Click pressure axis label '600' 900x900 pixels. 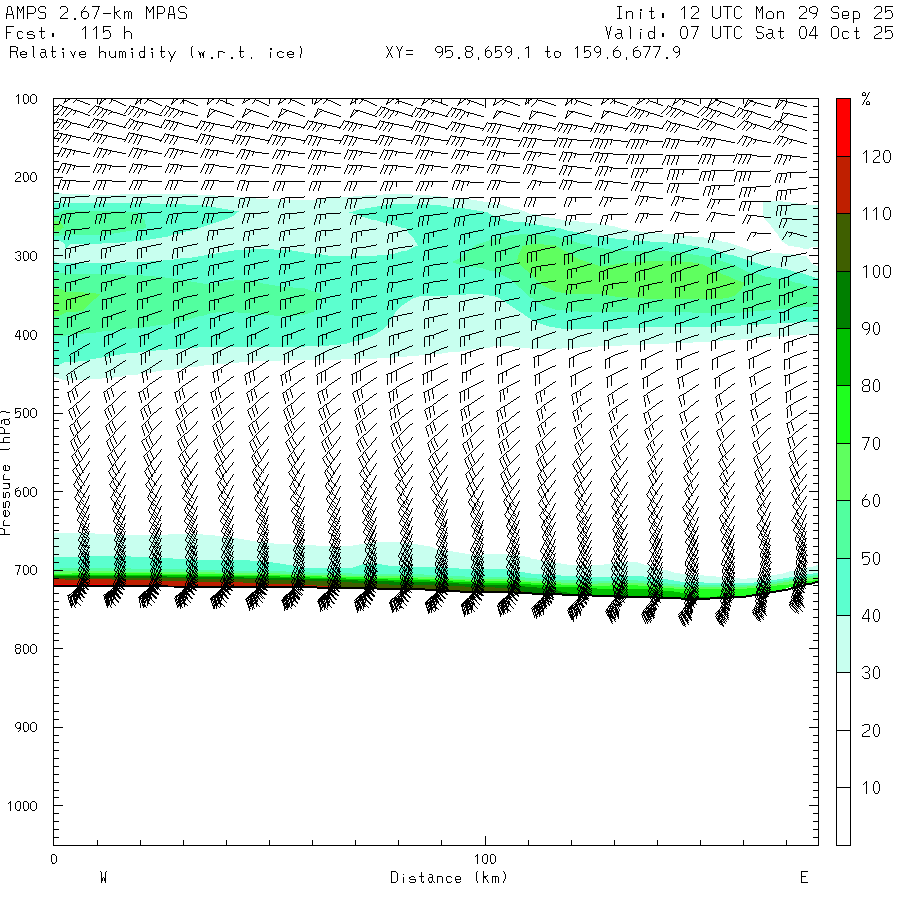tap(26, 492)
